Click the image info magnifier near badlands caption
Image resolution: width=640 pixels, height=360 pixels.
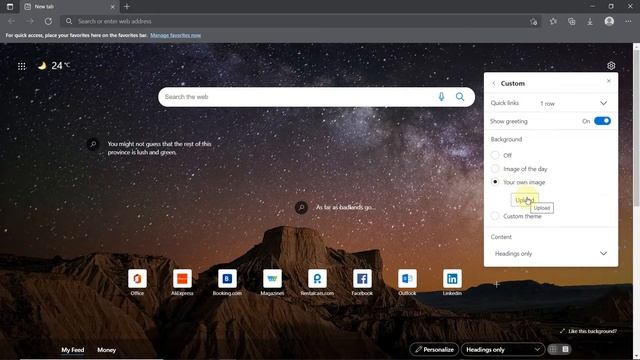(301, 207)
